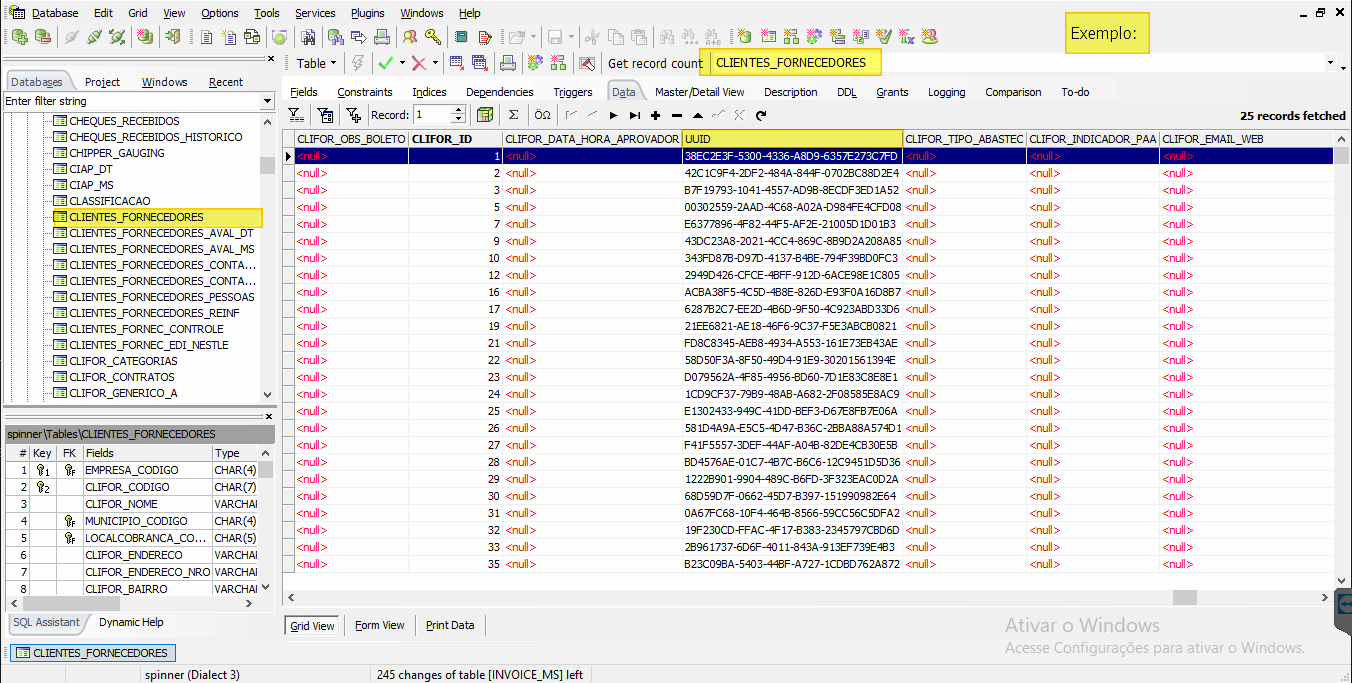Click the Create Database icon
The height and width of the screenshot is (683, 1352).
click(146, 37)
